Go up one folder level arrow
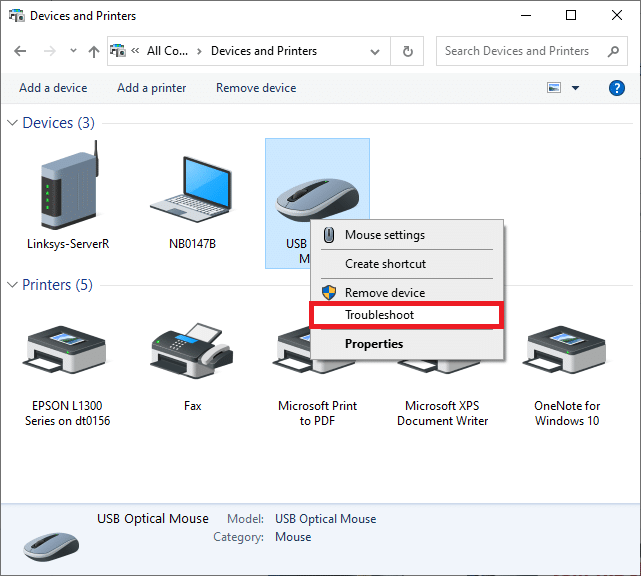Screen dimensions: 641x576 tap(93, 51)
